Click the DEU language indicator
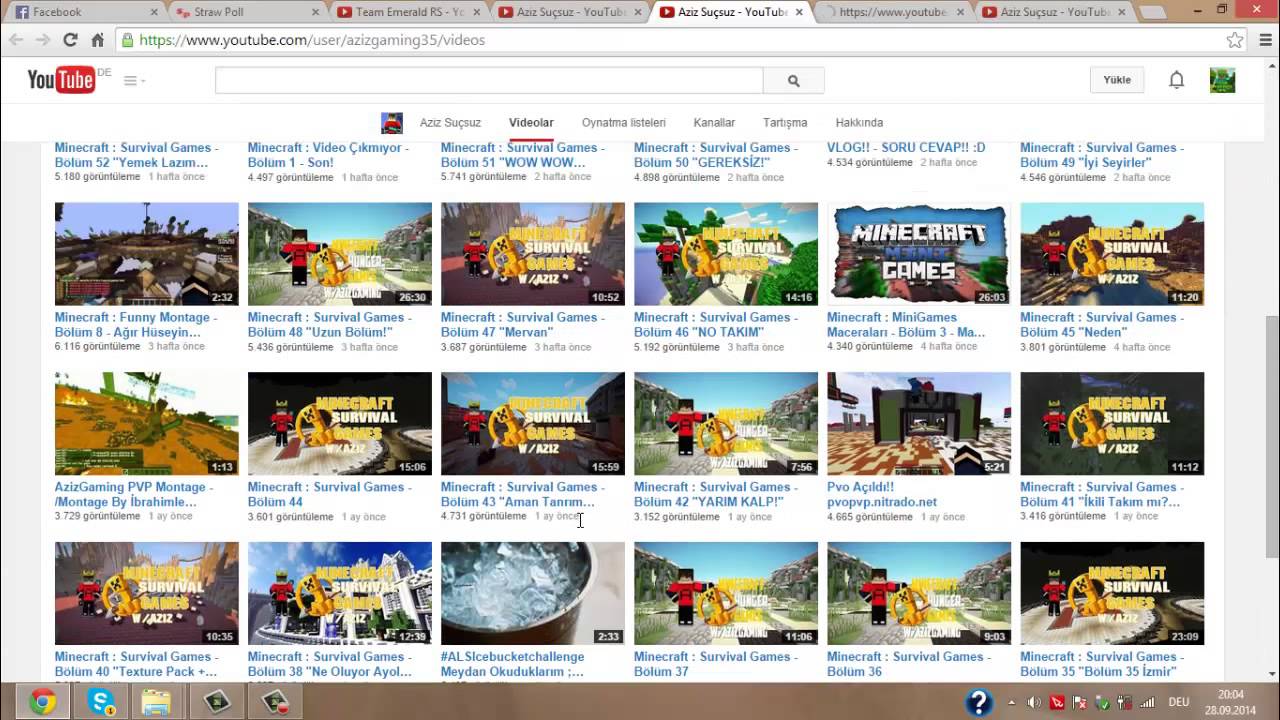 1178,703
